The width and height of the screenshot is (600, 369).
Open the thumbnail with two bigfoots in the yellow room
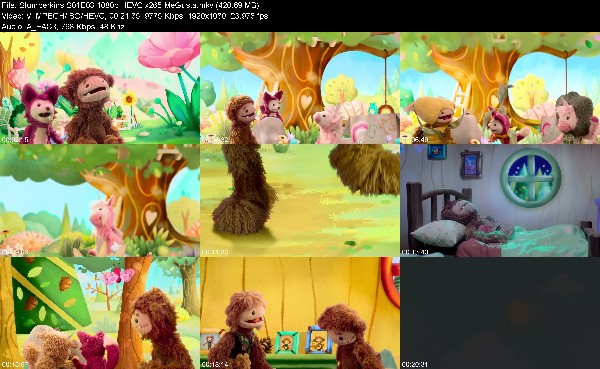click(300, 313)
